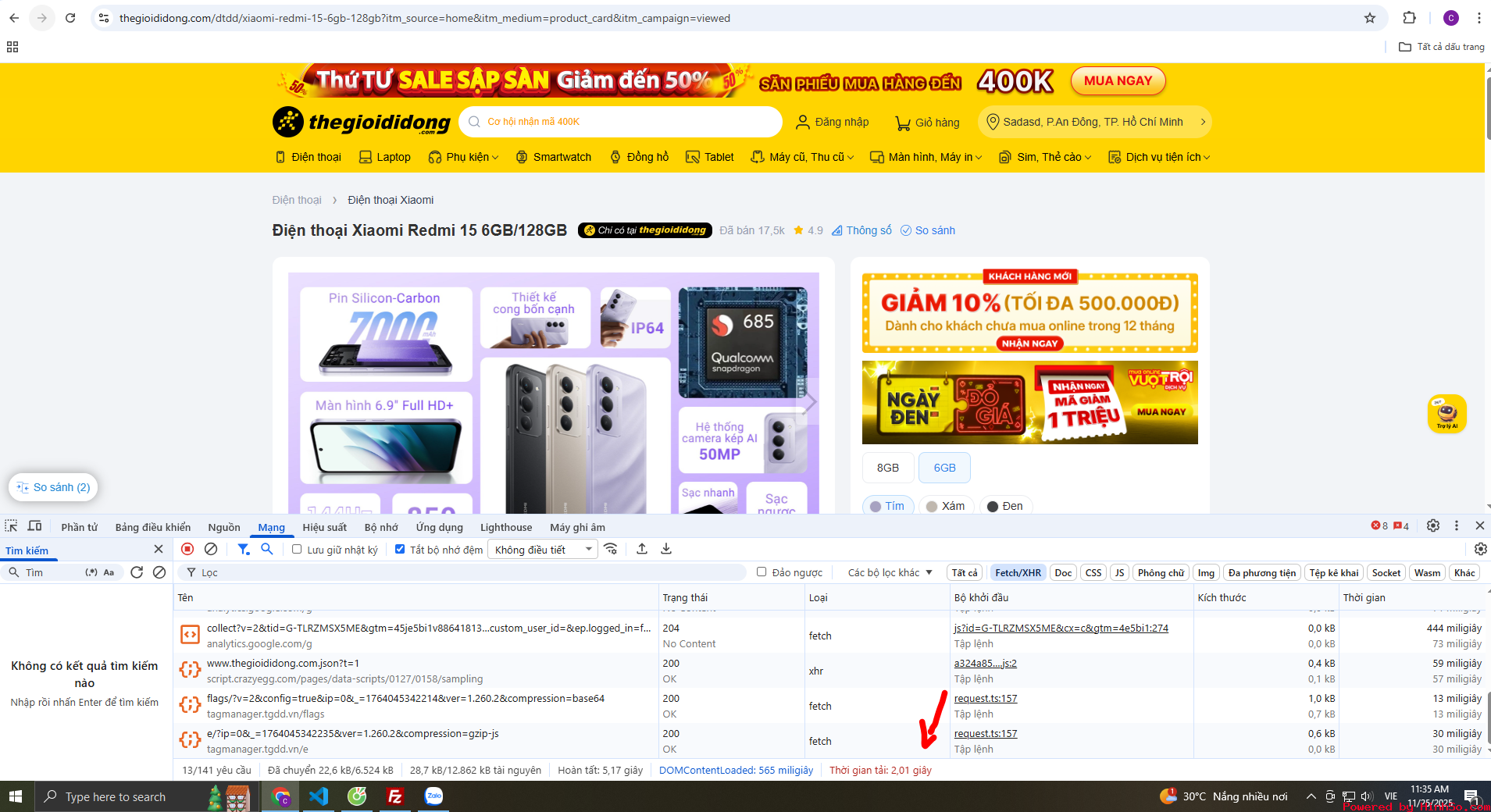Open DevTools settings gear

click(1432, 526)
